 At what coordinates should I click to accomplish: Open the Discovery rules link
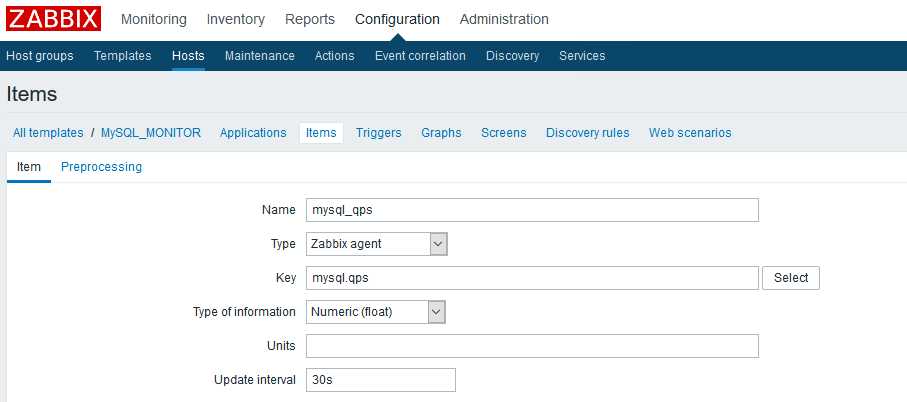pos(587,132)
